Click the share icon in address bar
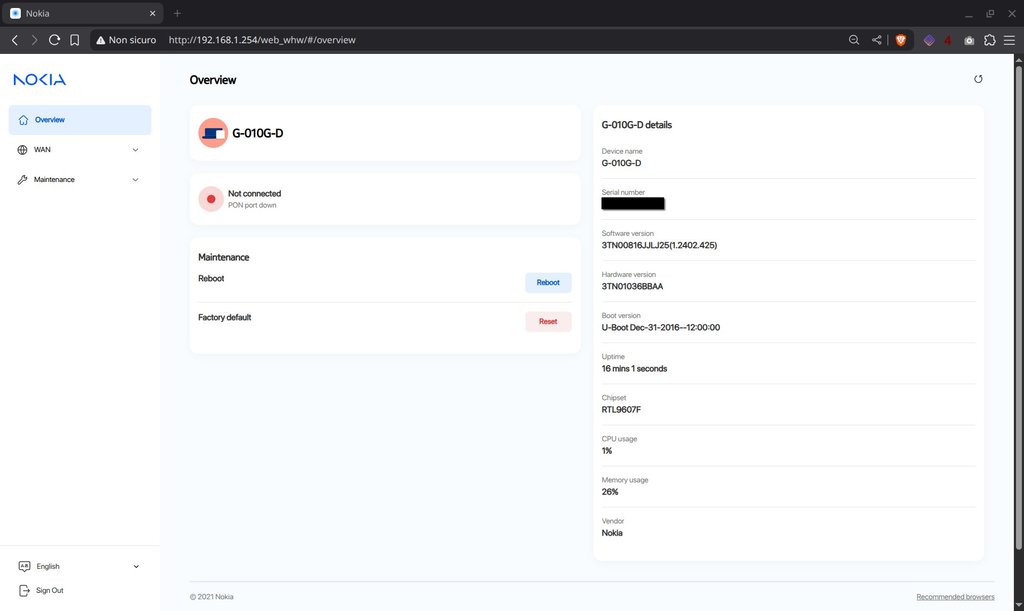Image resolution: width=1024 pixels, height=611 pixels. pyautogui.click(x=877, y=40)
